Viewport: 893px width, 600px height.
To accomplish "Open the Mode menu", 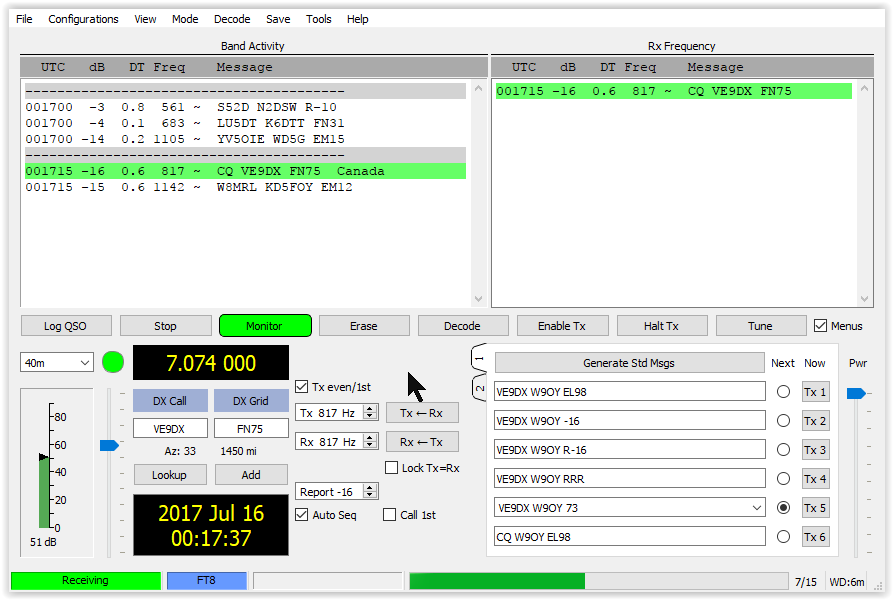I will pos(185,18).
